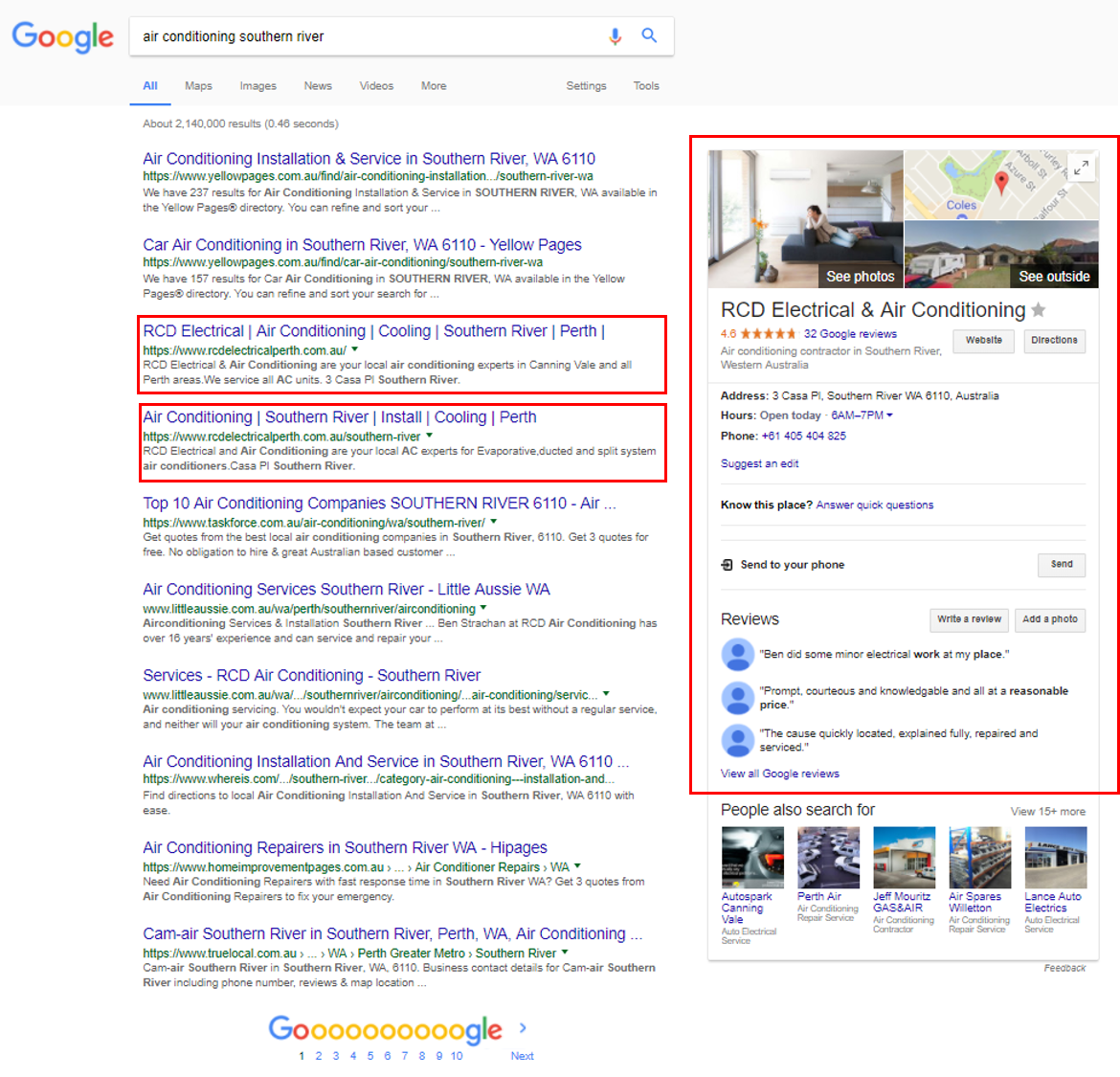The width and height of the screenshot is (1120, 1077).
Task: Open the See outside street view thumbnail
Action: pos(1001,255)
